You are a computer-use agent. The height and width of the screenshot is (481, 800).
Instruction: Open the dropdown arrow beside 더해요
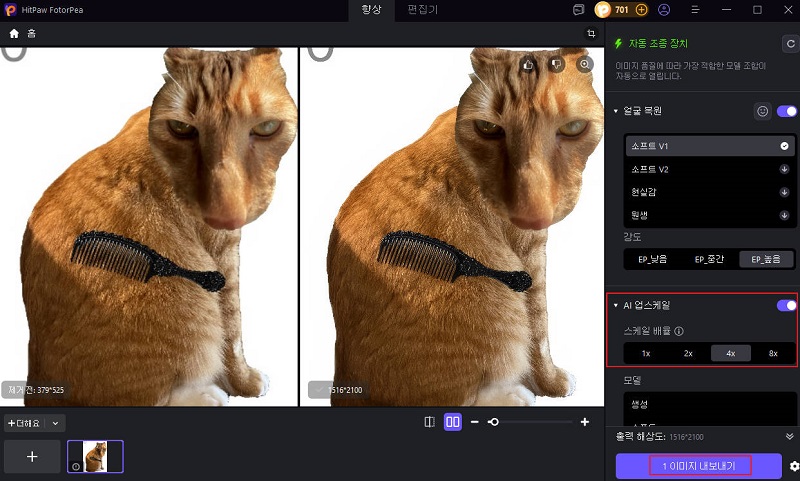tap(56, 423)
